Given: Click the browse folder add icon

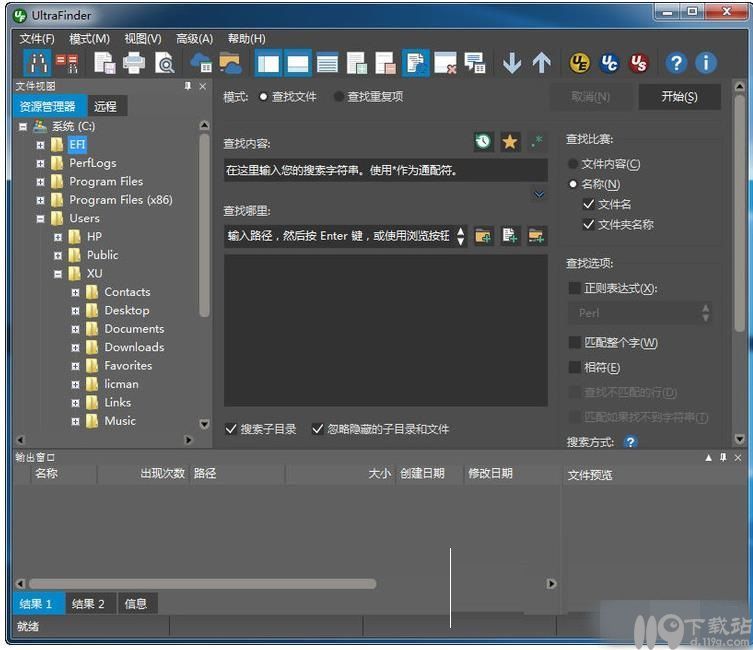Looking at the screenshot, I should coord(483,236).
